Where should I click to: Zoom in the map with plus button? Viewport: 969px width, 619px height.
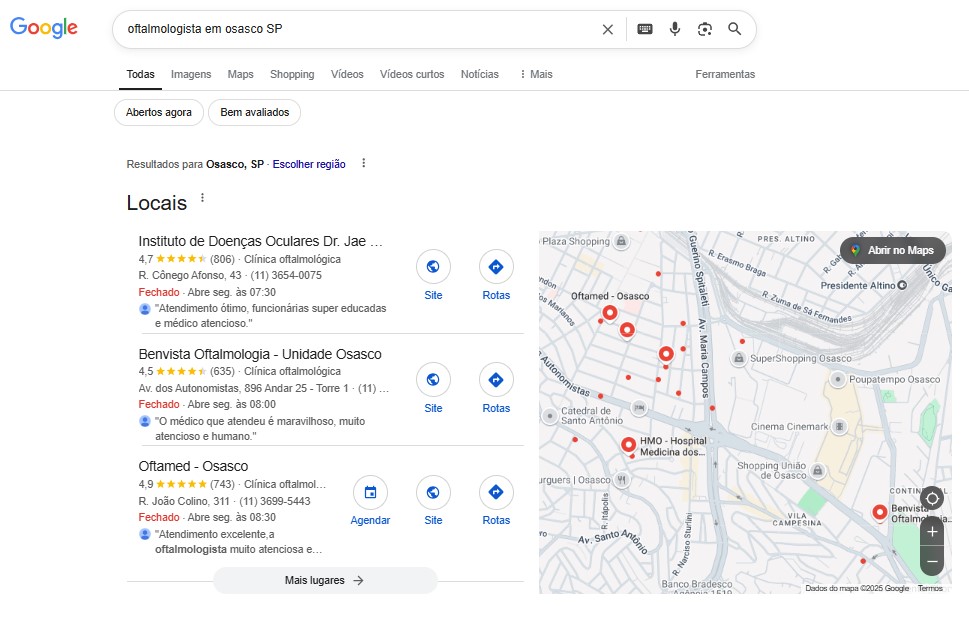click(932, 531)
